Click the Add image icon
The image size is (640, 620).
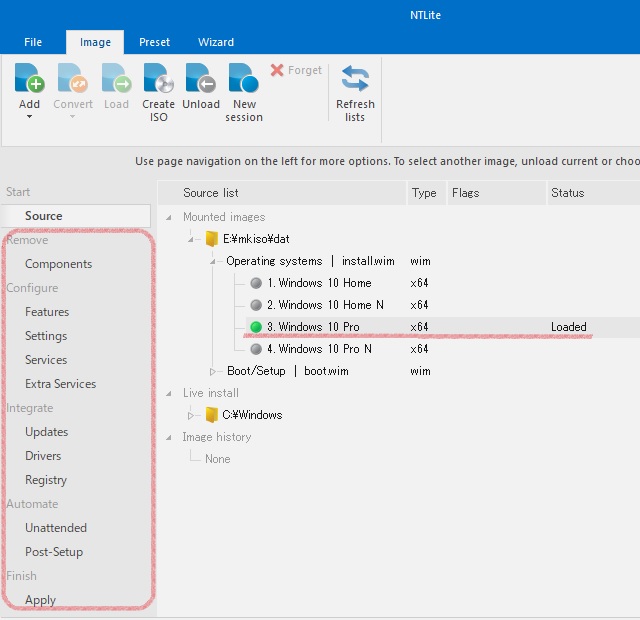(29, 78)
